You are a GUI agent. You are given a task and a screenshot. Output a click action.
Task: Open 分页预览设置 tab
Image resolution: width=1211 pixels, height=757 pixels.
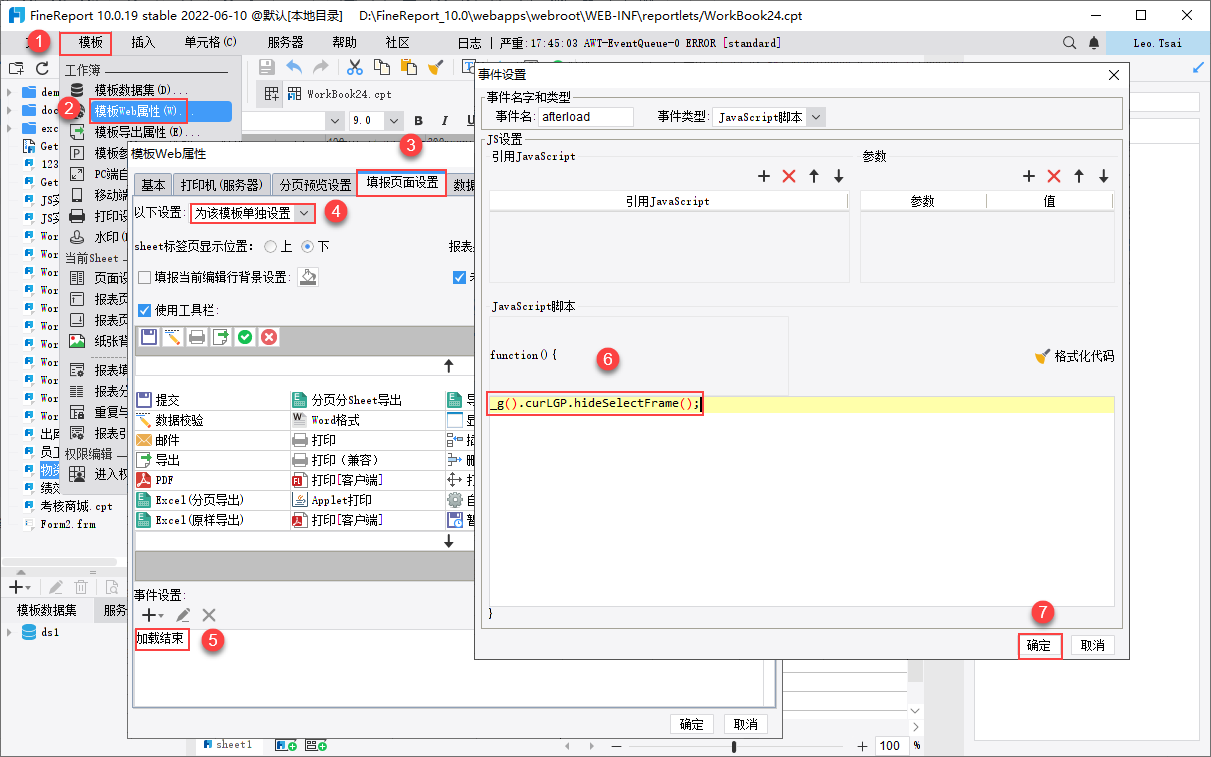coord(314,185)
